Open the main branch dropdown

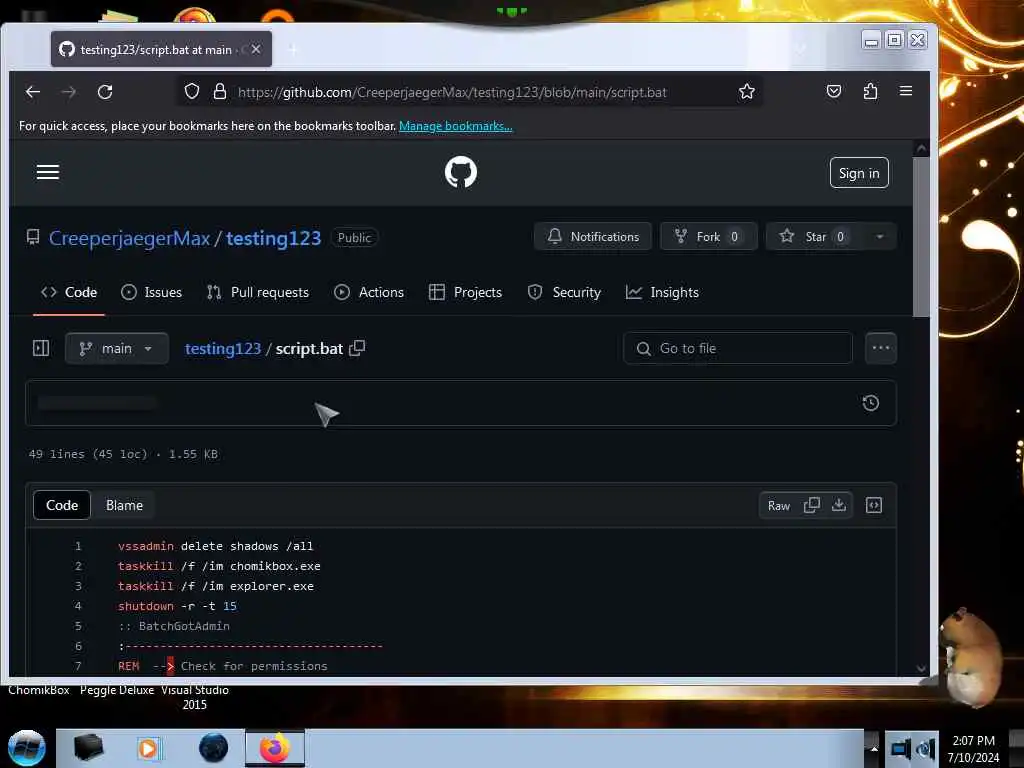(x=117, y=348)
